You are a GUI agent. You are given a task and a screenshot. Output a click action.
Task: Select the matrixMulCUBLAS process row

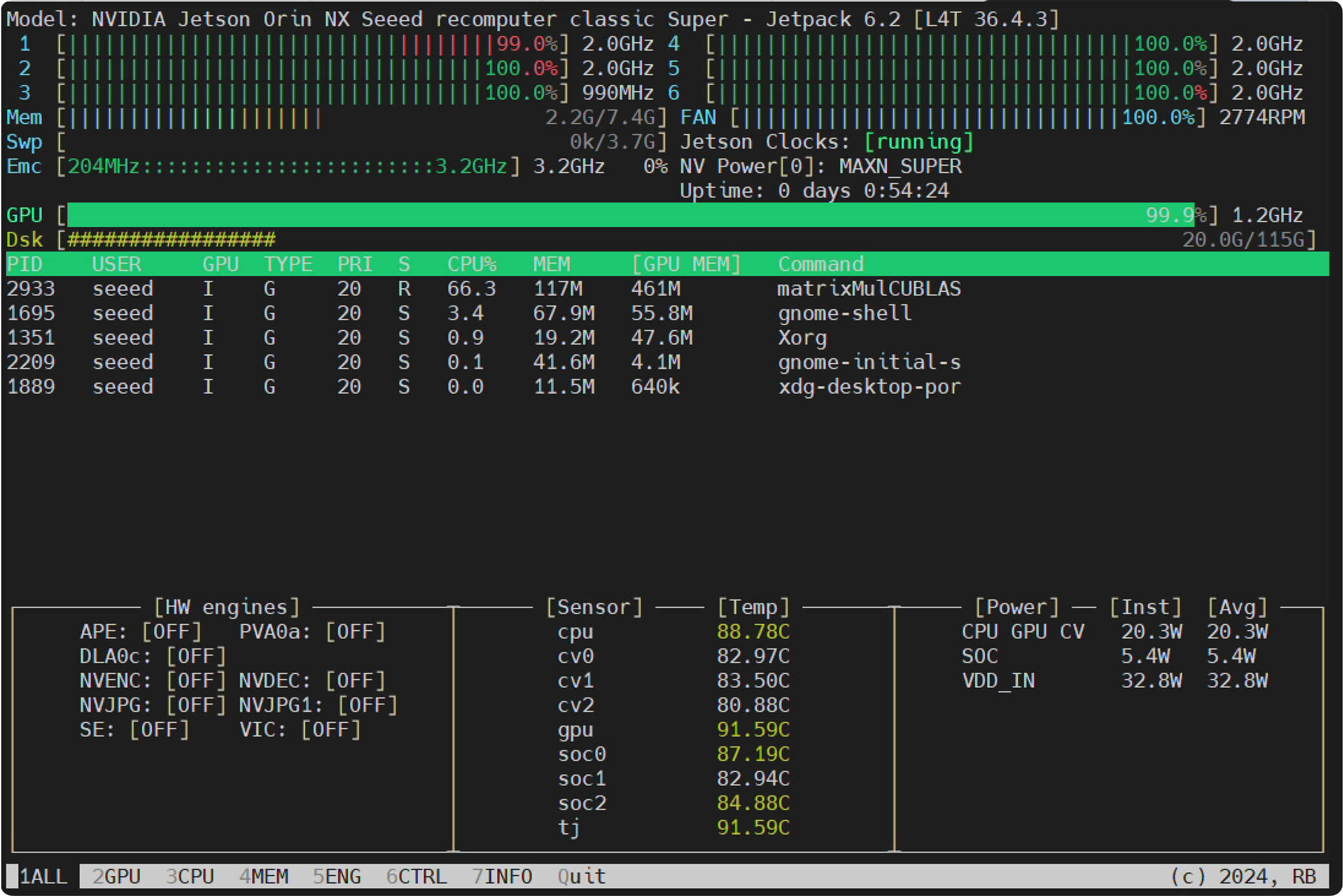tap(667, 289)
